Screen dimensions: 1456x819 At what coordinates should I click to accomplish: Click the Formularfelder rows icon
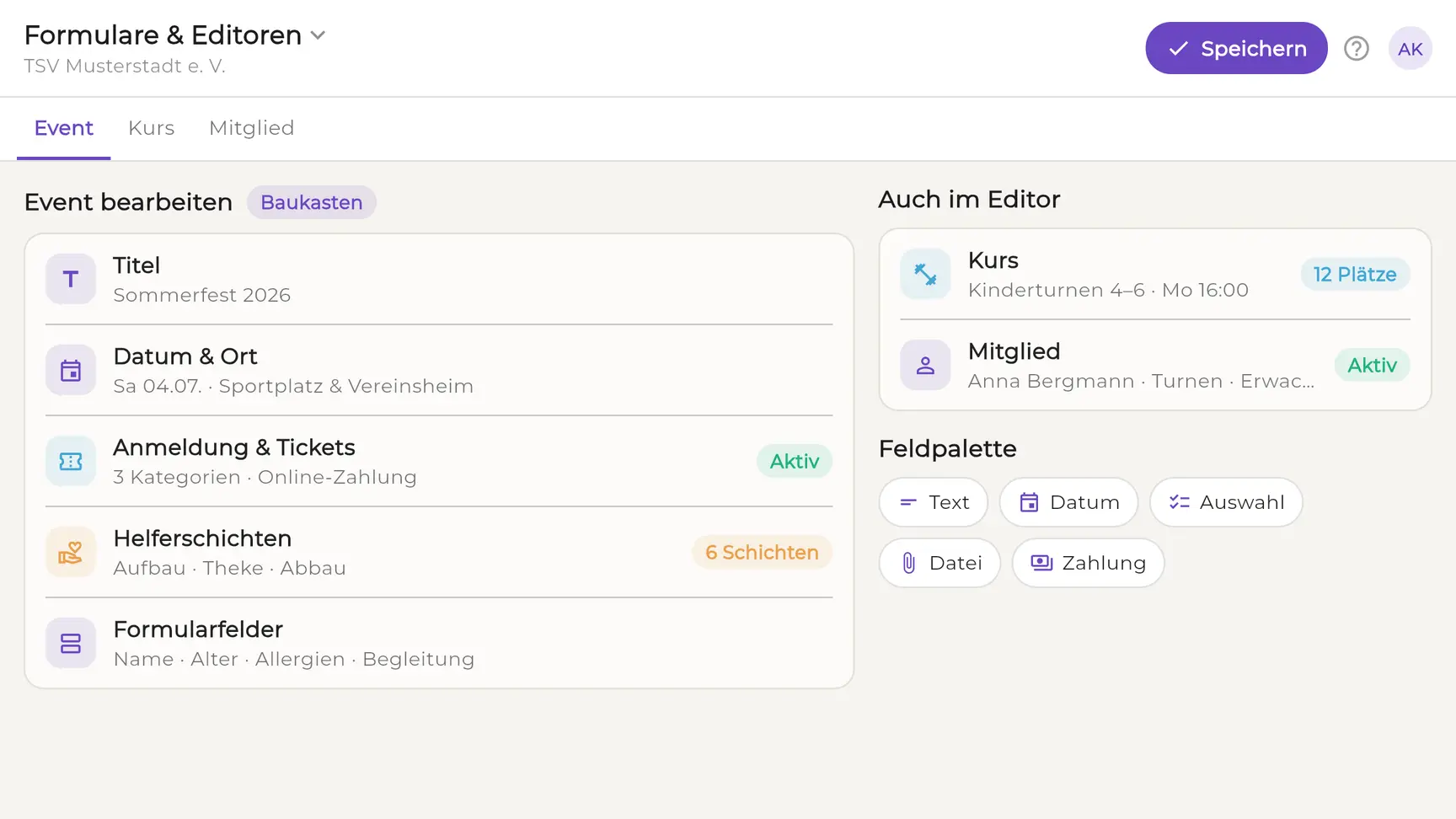[71, 644]
